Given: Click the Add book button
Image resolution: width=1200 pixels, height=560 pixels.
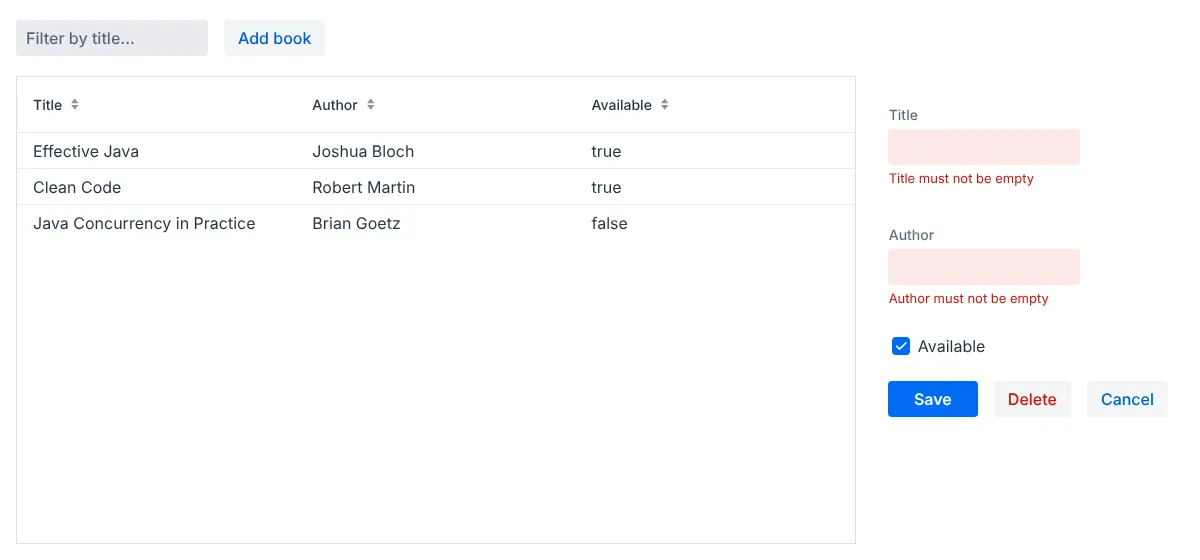Looking at the screenshot, I should (274, 38).
